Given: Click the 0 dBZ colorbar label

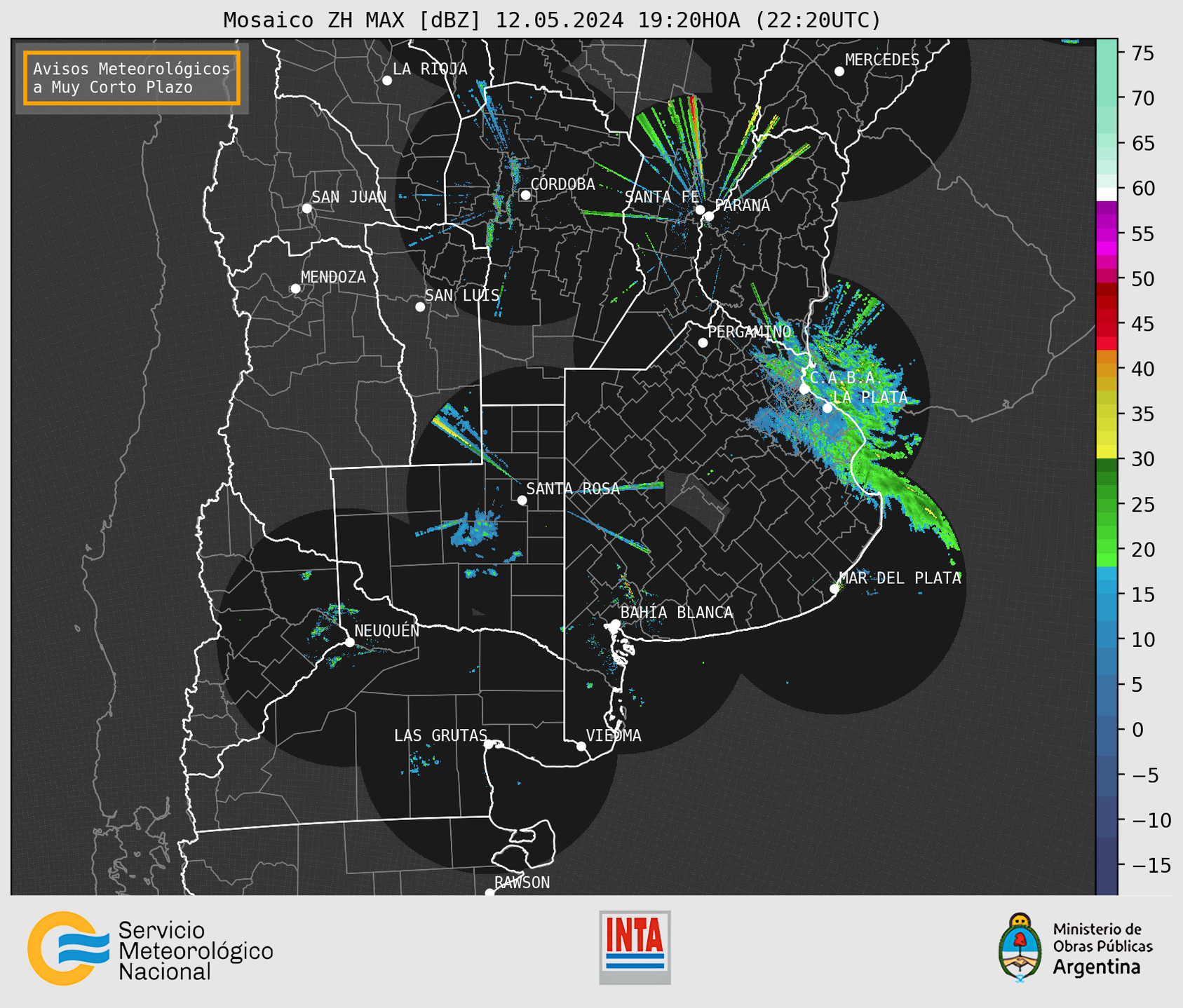Looking at the screenshot, I should click(x=1137, y=730).
